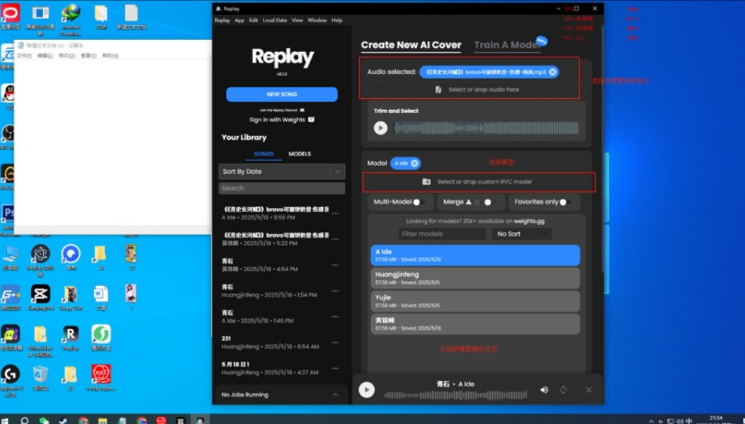
Task: Open the No Sort model dropdown
Action: tap(522, 234)
